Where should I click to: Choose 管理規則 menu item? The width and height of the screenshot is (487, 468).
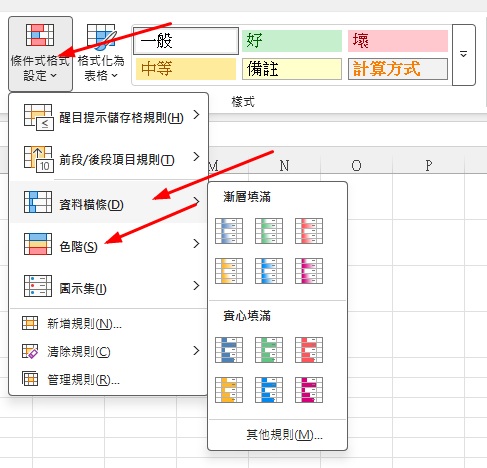108,379
